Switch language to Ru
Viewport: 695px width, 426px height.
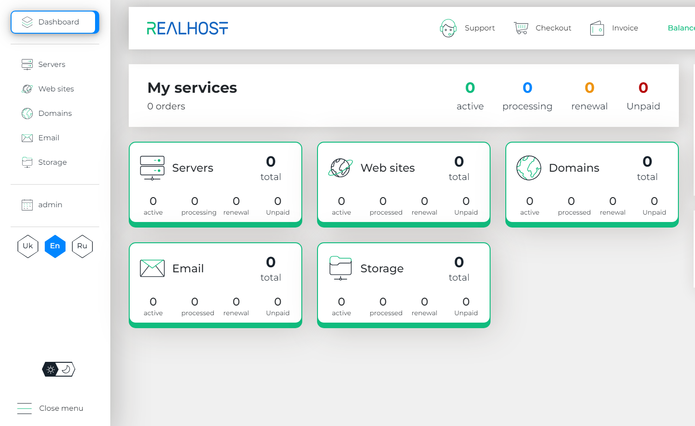[x=82, y=246]
